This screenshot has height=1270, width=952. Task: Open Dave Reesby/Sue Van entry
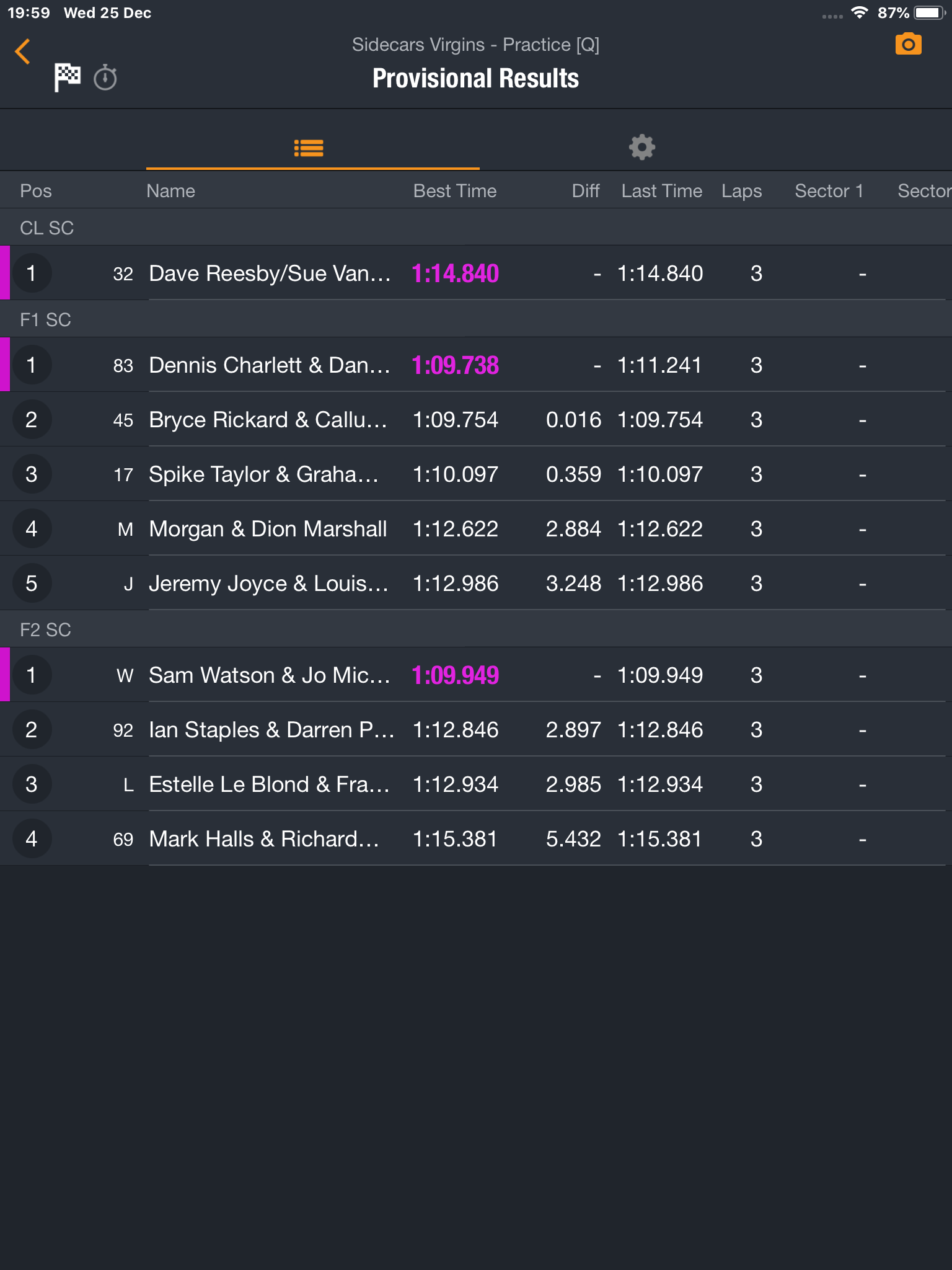tap(476, 273)
